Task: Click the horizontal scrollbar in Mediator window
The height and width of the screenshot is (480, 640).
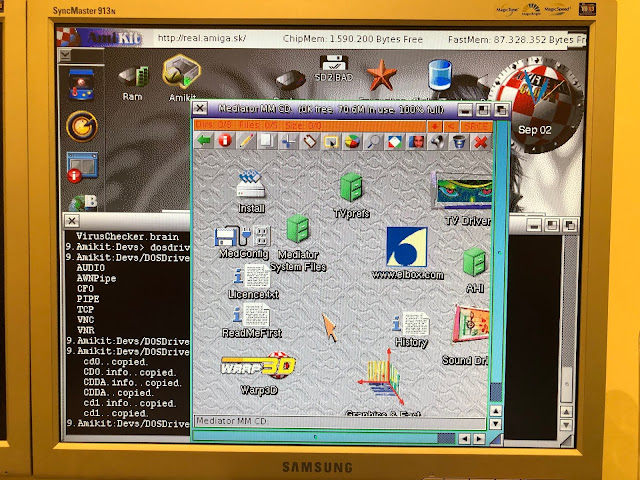Action: pos(324,438)
